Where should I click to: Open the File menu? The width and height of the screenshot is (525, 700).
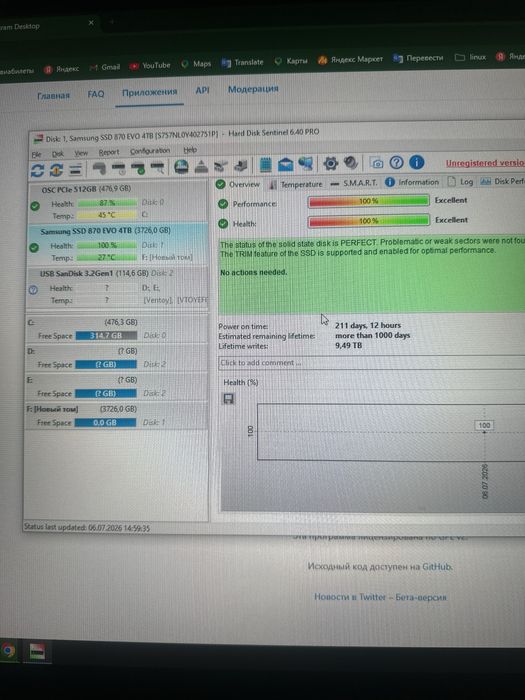pyautogui.click(x=36, y=154)
